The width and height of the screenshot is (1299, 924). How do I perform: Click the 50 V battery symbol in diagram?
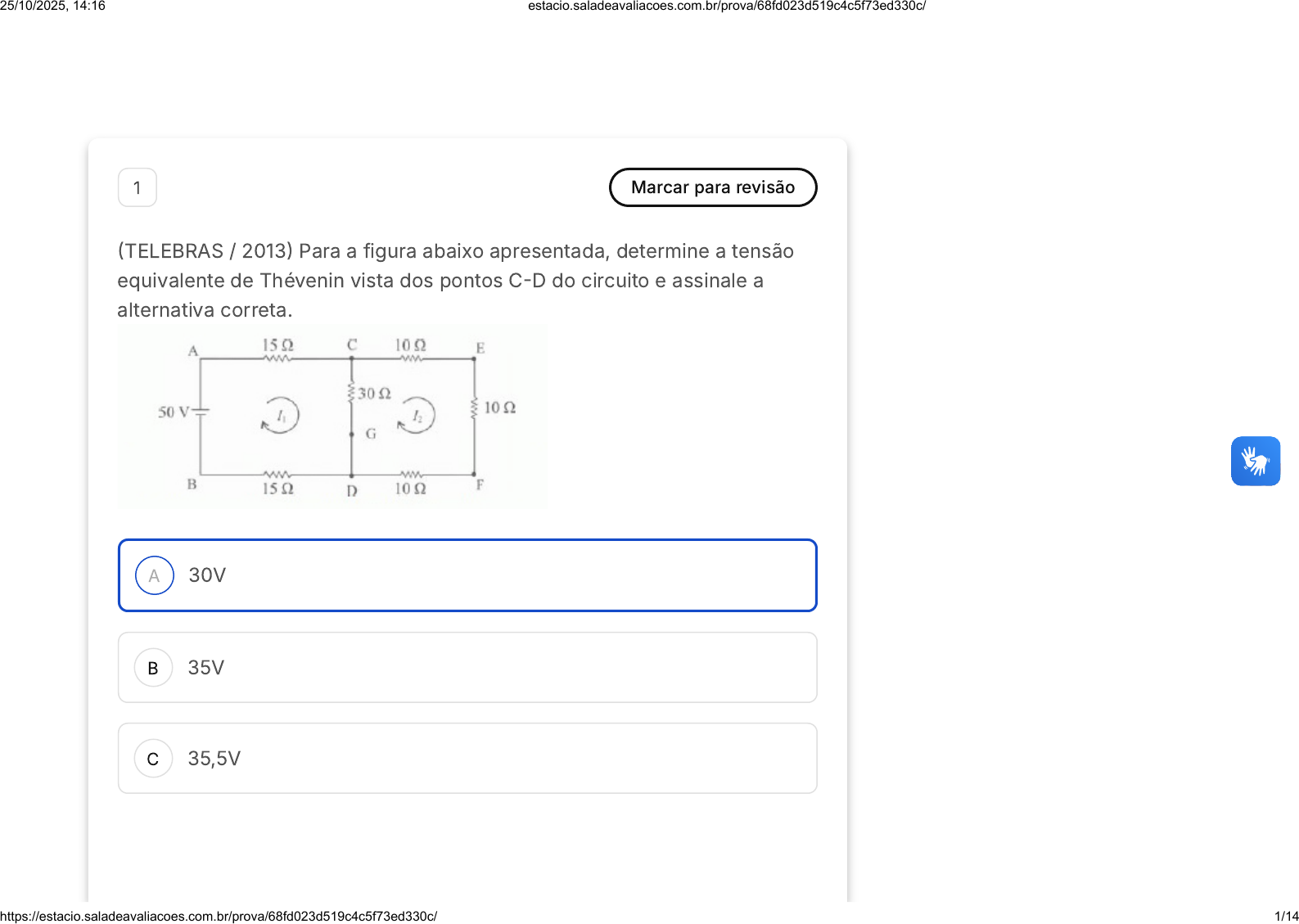200,412
